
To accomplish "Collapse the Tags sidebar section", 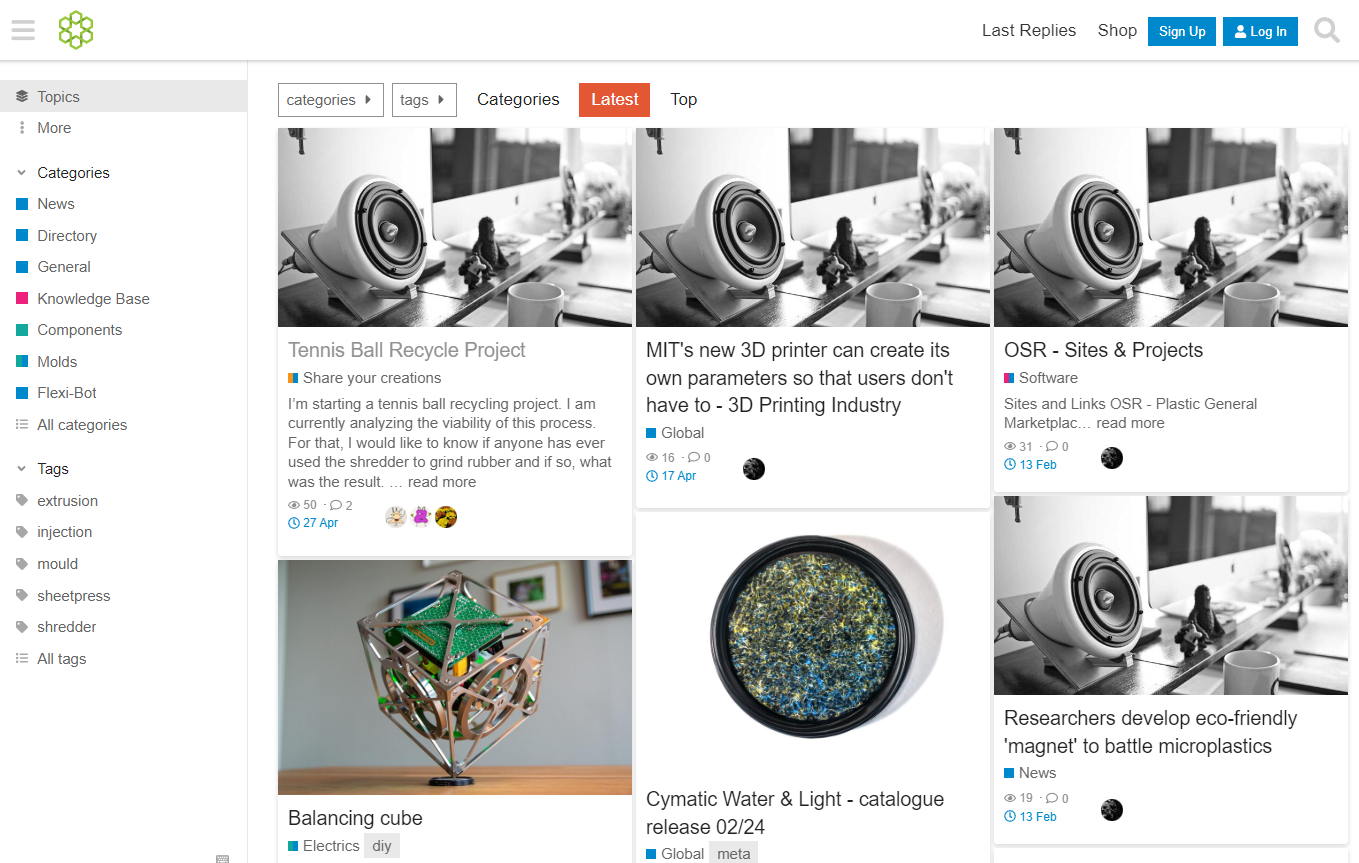I will (x=22, y=469).
